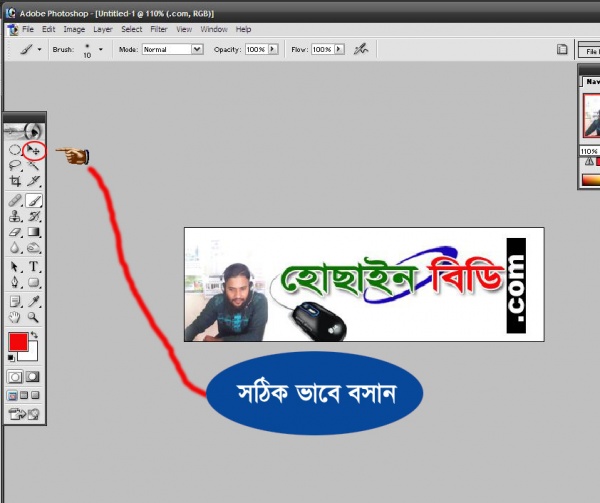600x503 pixels.
Task: Open the View menu
Action: coord(184,29)
